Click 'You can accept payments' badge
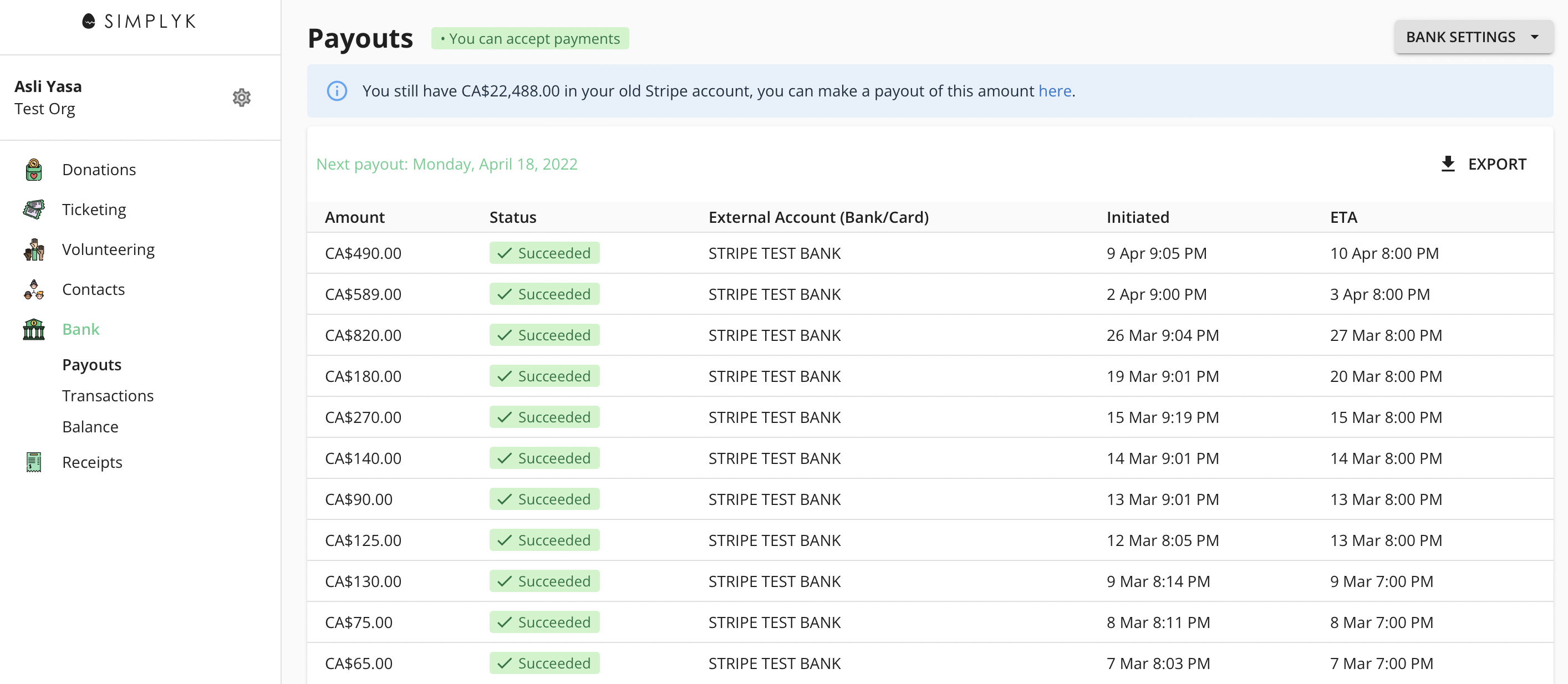1568x684 pixels. click(x=530, y=38)
